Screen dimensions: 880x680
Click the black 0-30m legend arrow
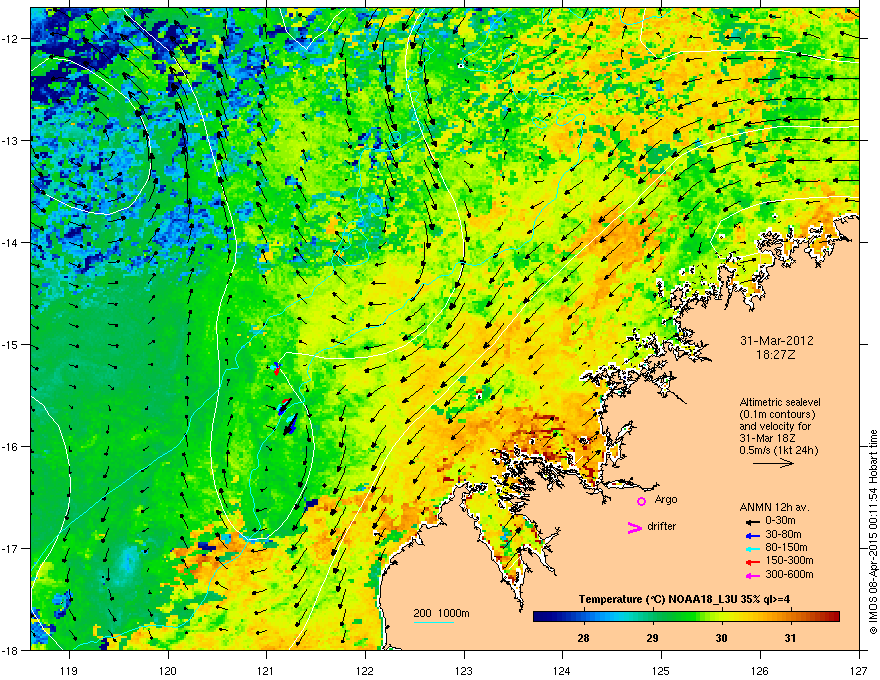point(752,521)
